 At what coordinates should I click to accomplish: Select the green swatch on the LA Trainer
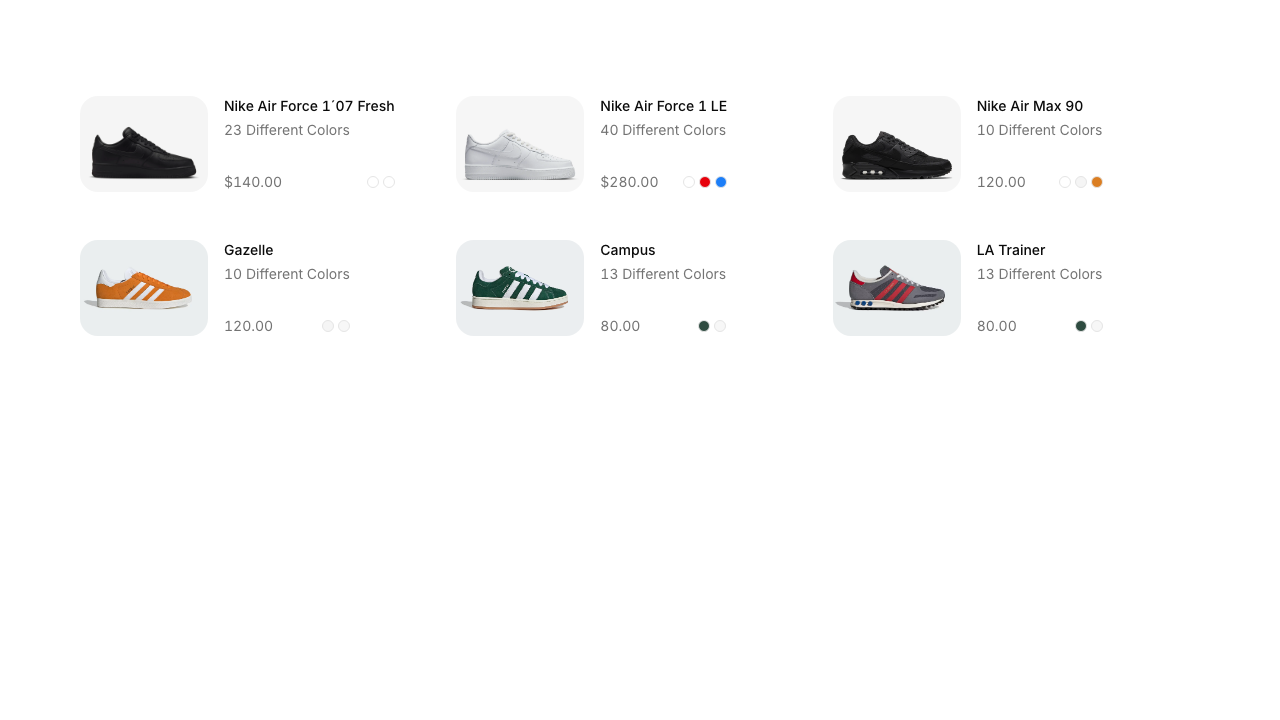pyautogui.click(x=1080, y=326)
